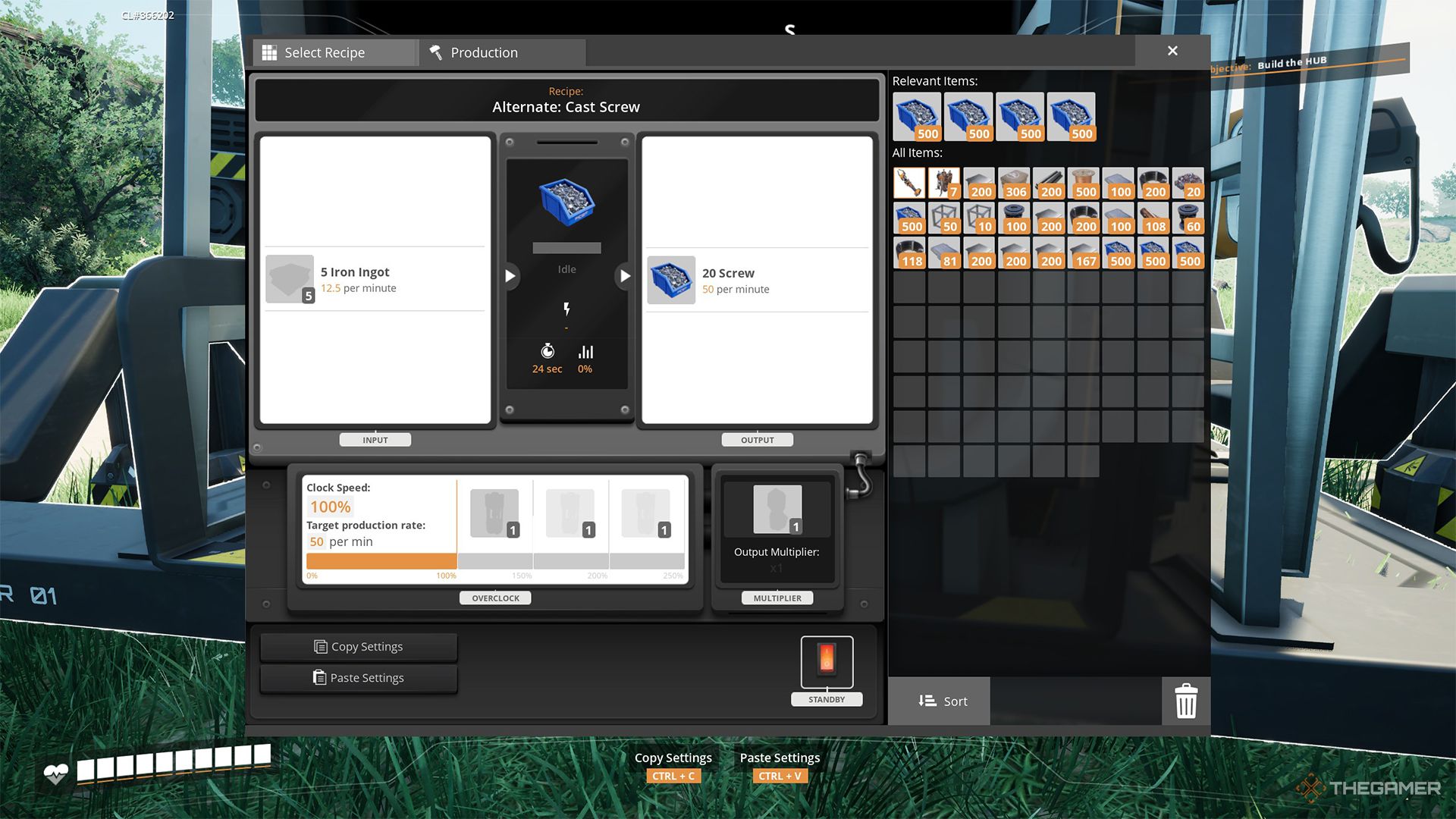This screenshot has height=819, width=1456.
Task: Select the ore stack of 20
Action: pos(1188,184)
